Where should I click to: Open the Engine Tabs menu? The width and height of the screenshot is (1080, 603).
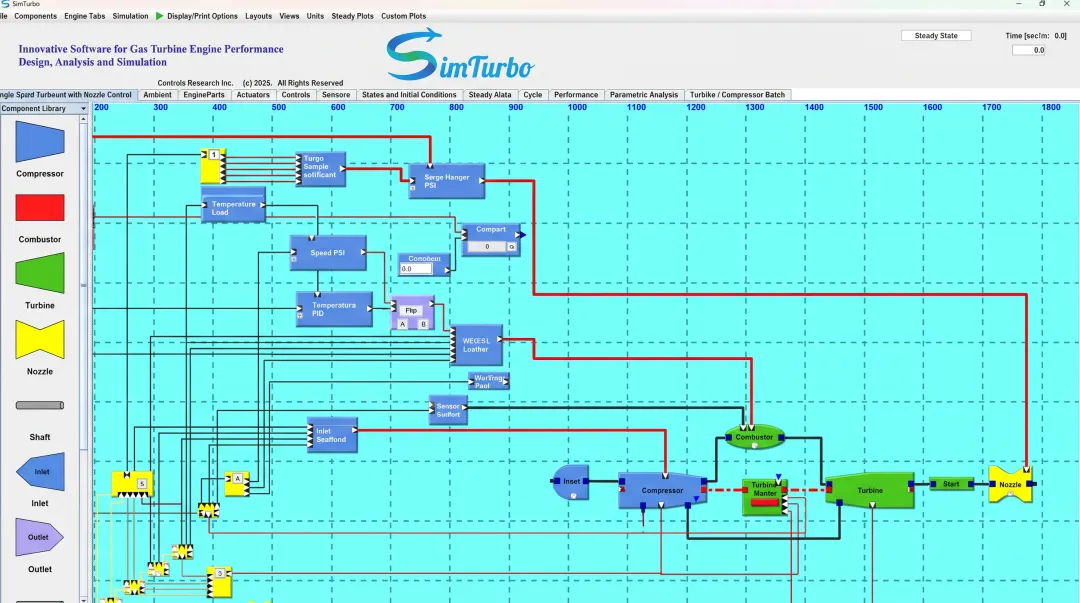(85, 16)
